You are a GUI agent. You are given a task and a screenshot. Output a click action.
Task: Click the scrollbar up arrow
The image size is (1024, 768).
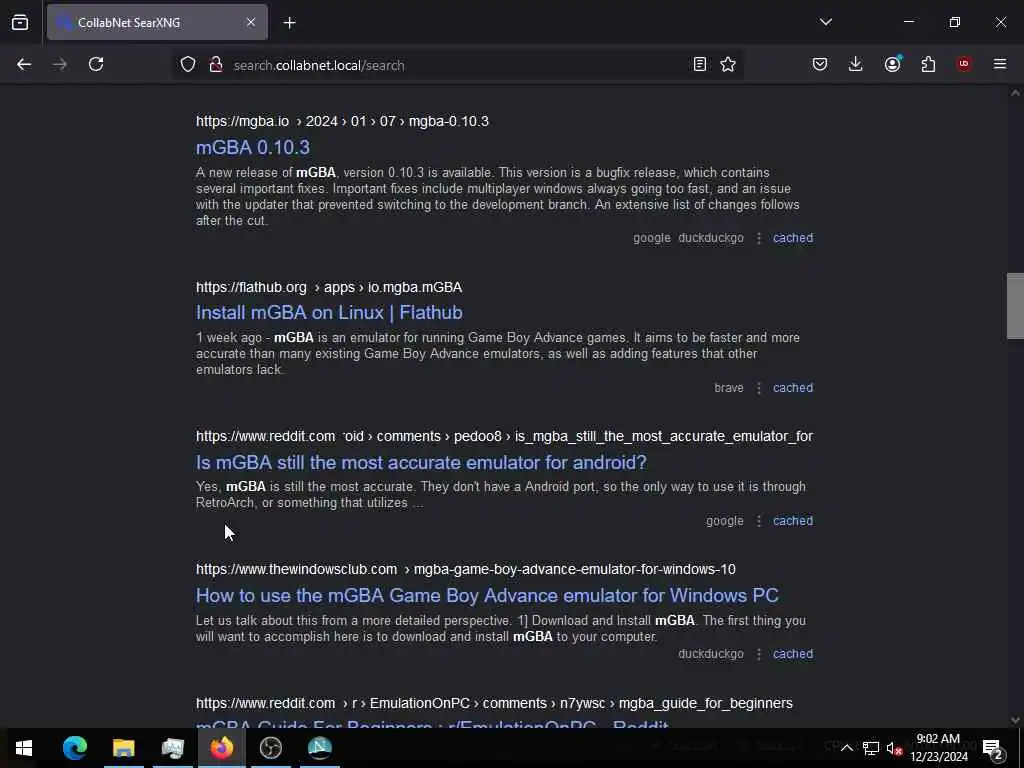(1015, 93)
